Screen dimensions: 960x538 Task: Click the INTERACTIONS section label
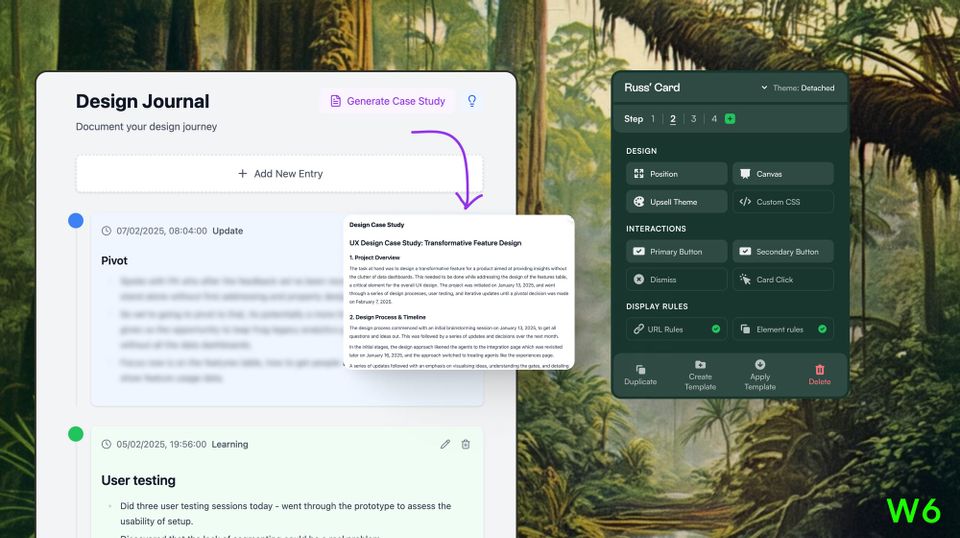tap(656, 228)
